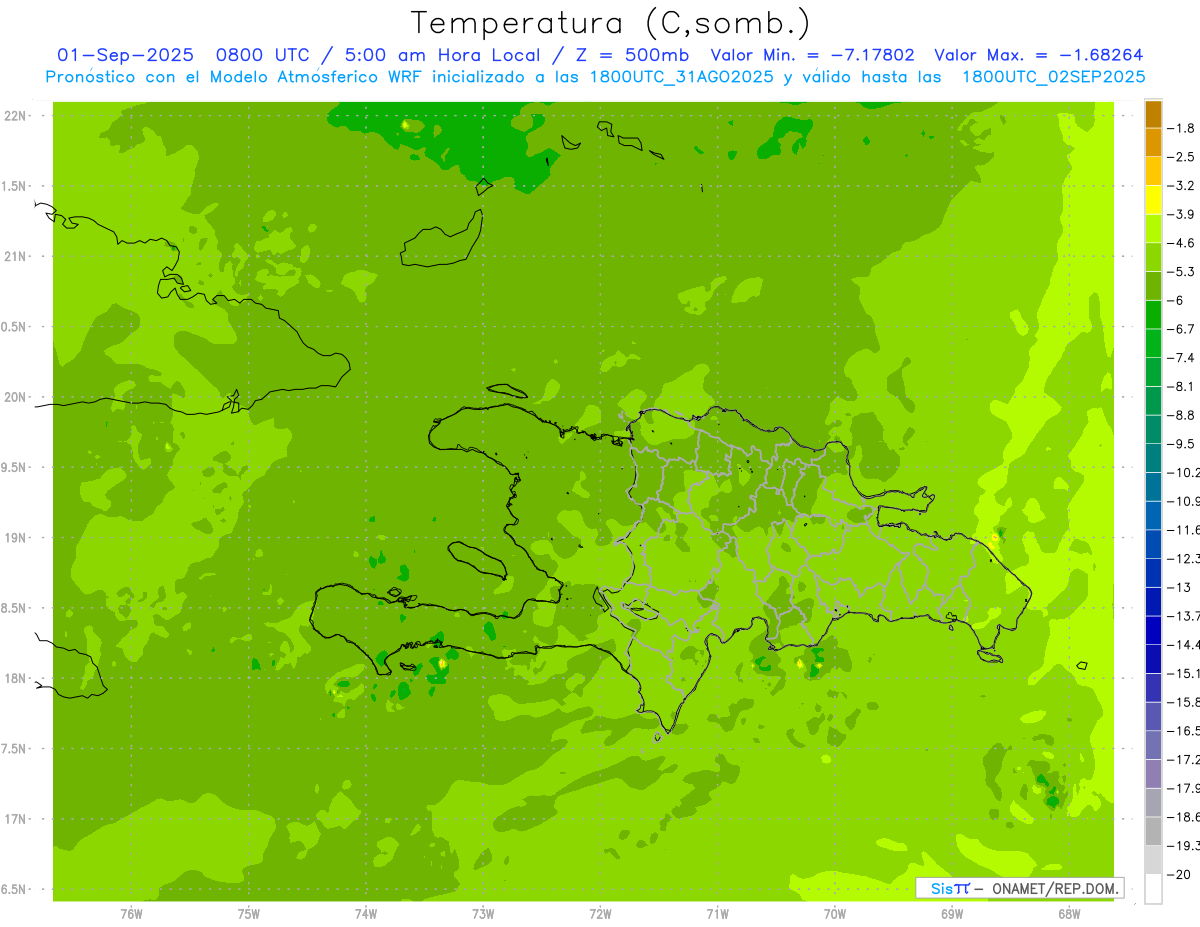Click the 'SisTT - ONAMET/REP.DOM.' credit label
This screenshot has height=927, width=1200.
[x=1019, y=888]
